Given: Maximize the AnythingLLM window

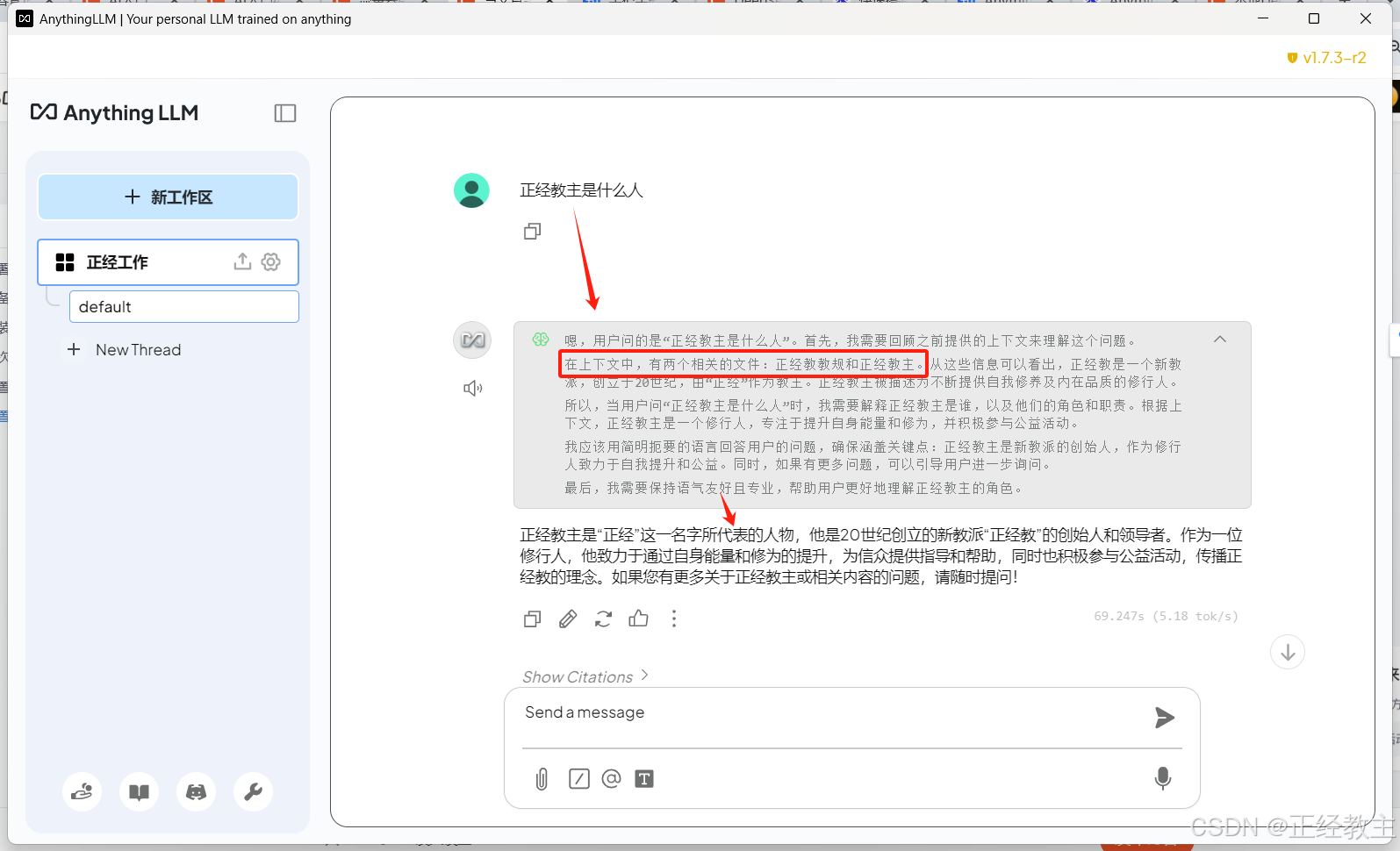Looking at the screenshot, I should click(1314, 18).
